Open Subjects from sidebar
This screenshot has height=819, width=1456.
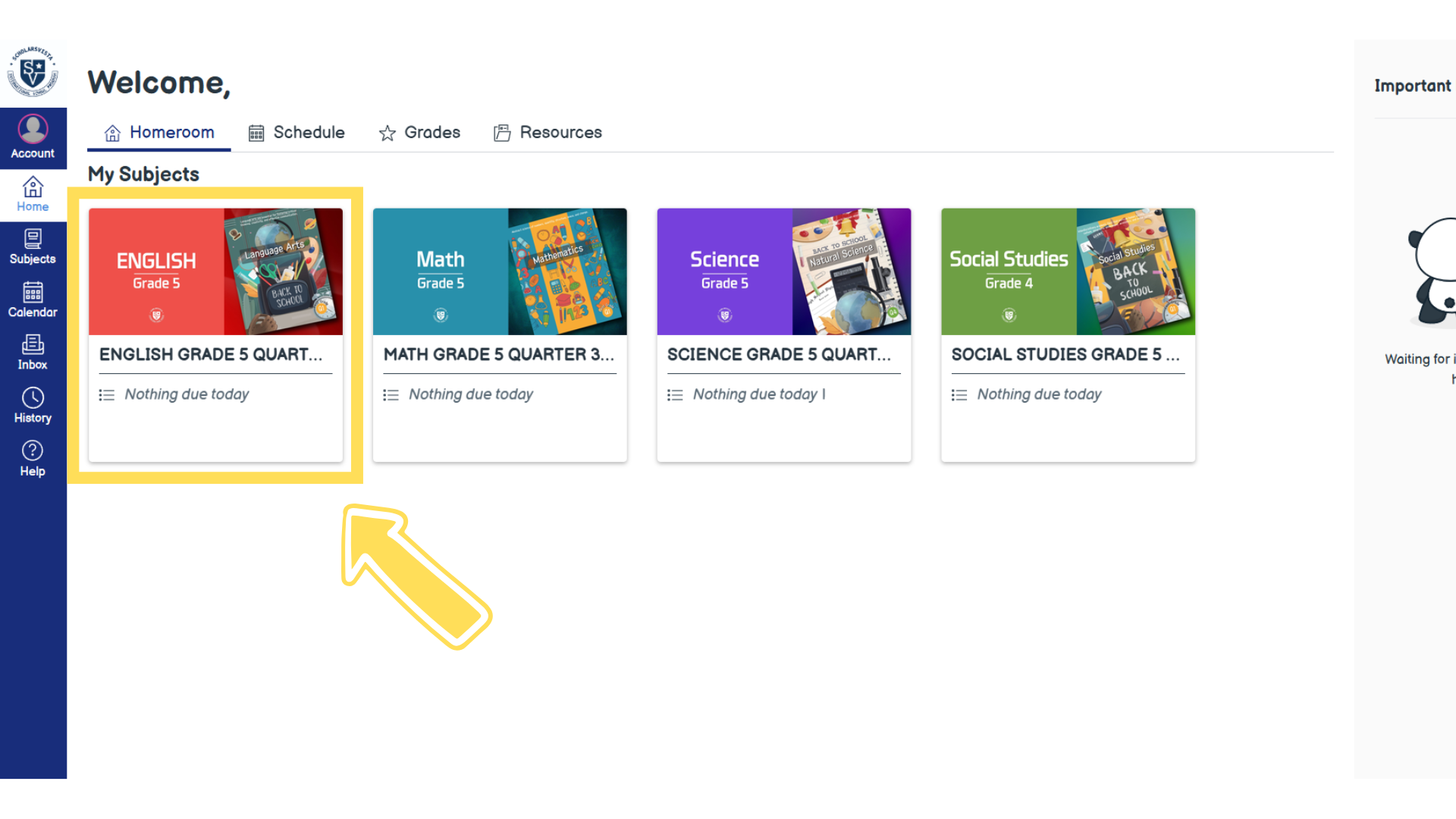tap(33, 247)
